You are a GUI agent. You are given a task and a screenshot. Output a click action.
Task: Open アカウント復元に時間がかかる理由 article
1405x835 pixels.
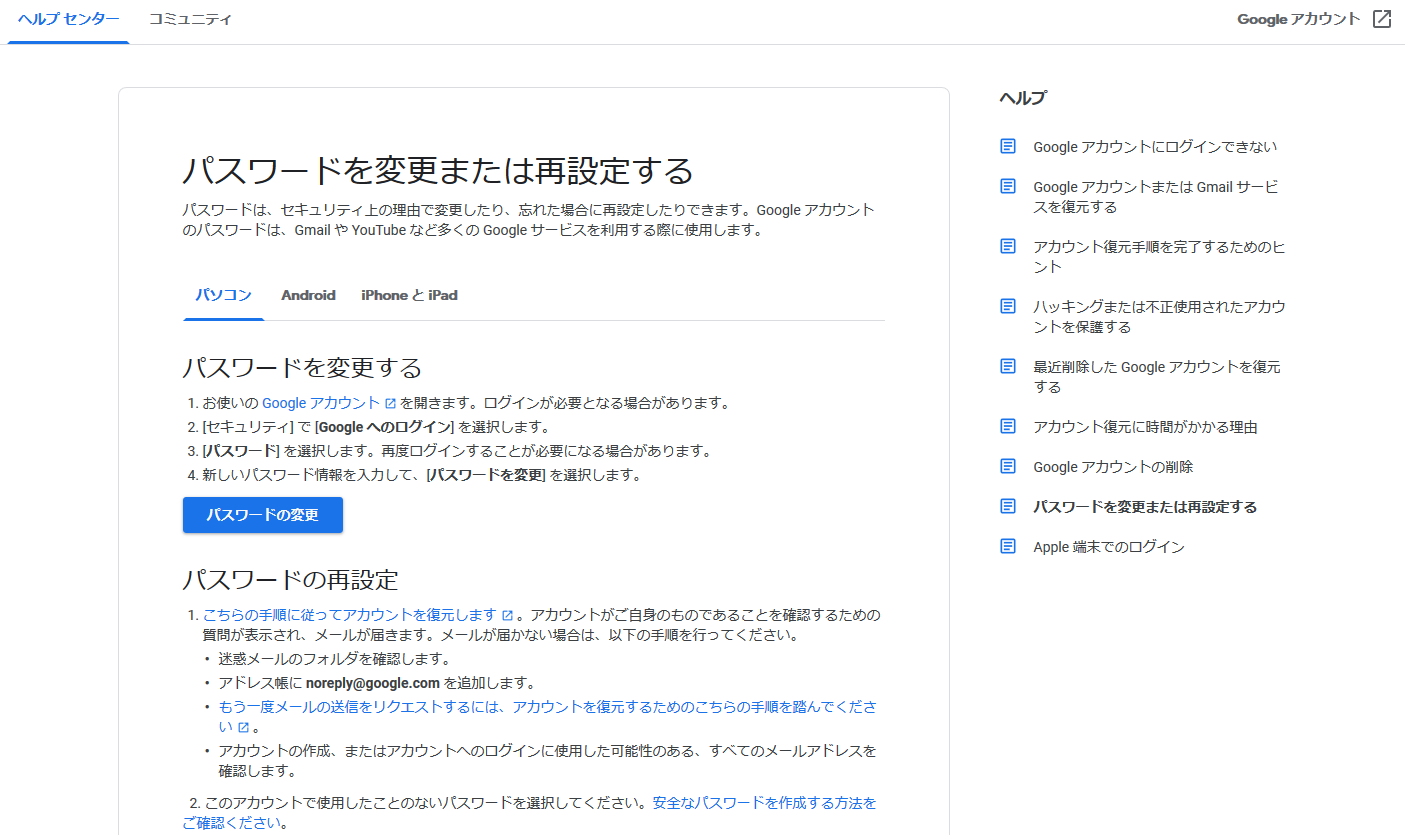(x=1145, y=427)
